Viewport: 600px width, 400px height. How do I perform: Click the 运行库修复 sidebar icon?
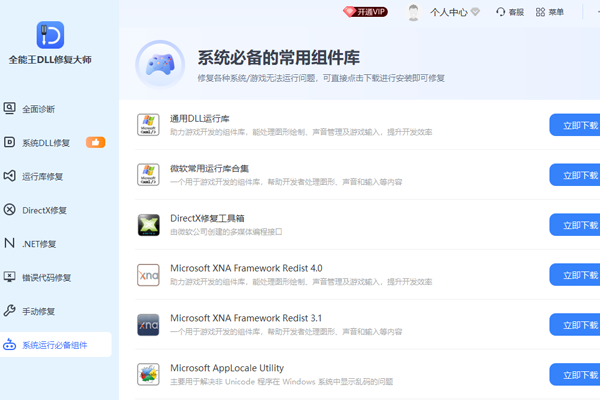[10, 176]
